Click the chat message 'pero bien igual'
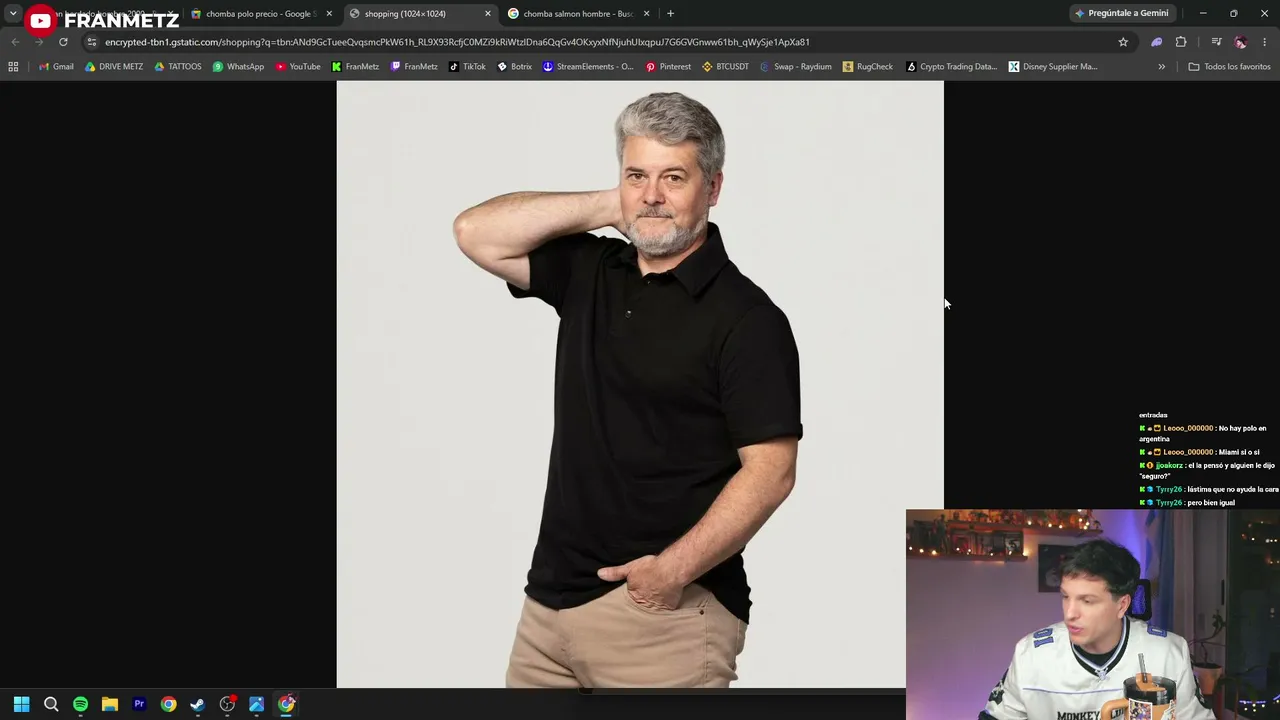The image size is (1280, 720). pos(1211,503)
